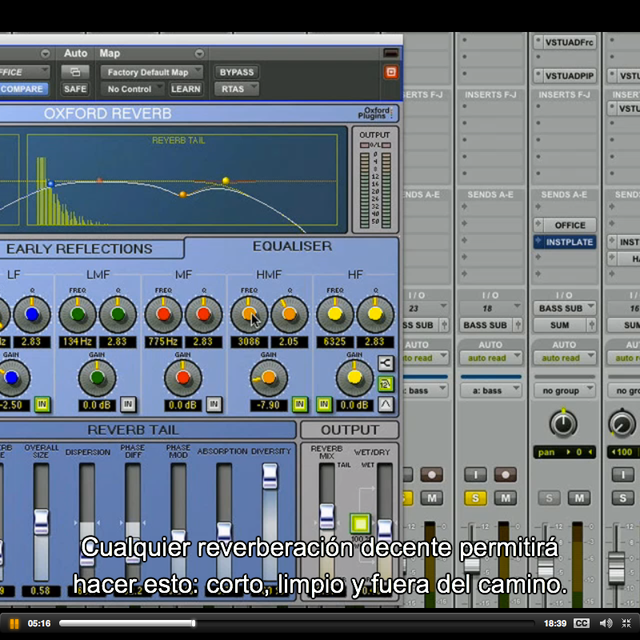Click the OFFICE send in mixer
This screenshot has height=640, width=640.
565,225
